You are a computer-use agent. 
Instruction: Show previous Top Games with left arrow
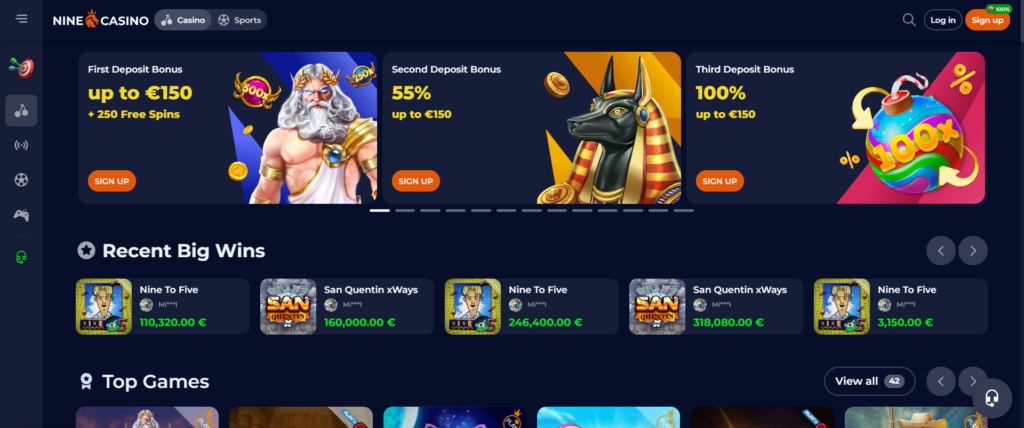(941, 382)
